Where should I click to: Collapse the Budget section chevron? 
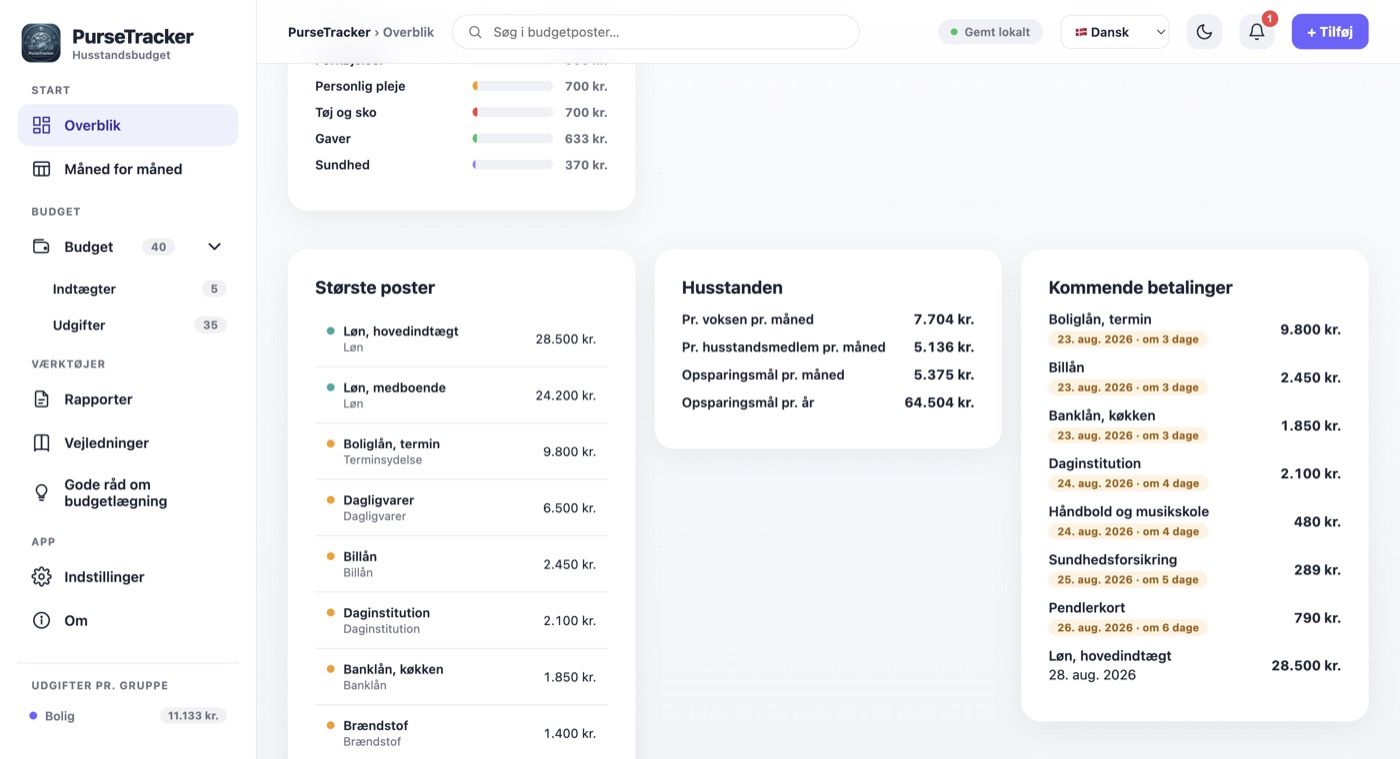(x=214, y=246)
